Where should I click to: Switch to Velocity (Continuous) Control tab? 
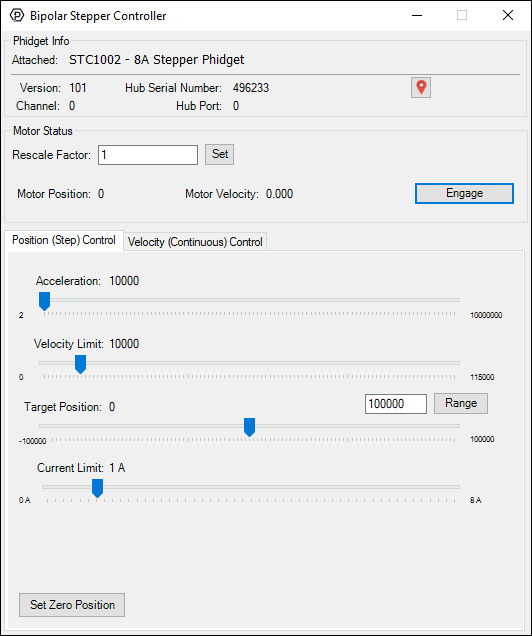pyautogui.click(x=195, y=242)
